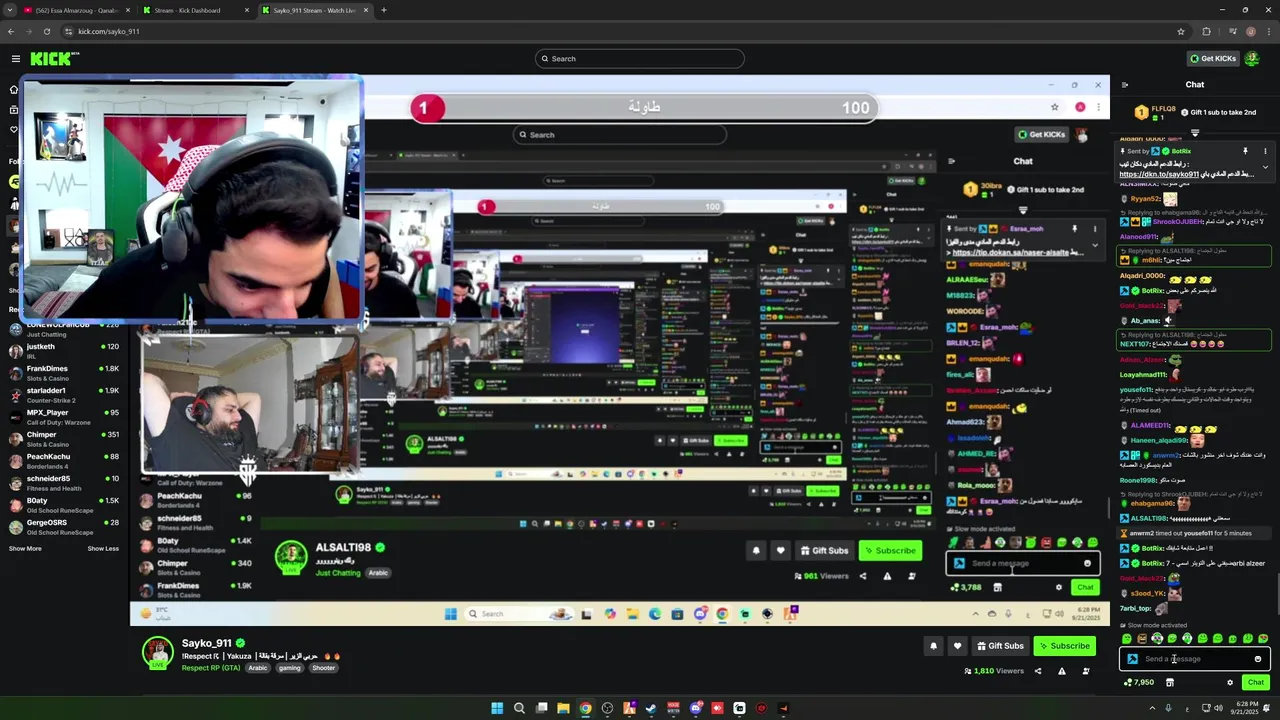Select Sayko_911 Stream tab
1280x720 pixels.
pos(314,10)
